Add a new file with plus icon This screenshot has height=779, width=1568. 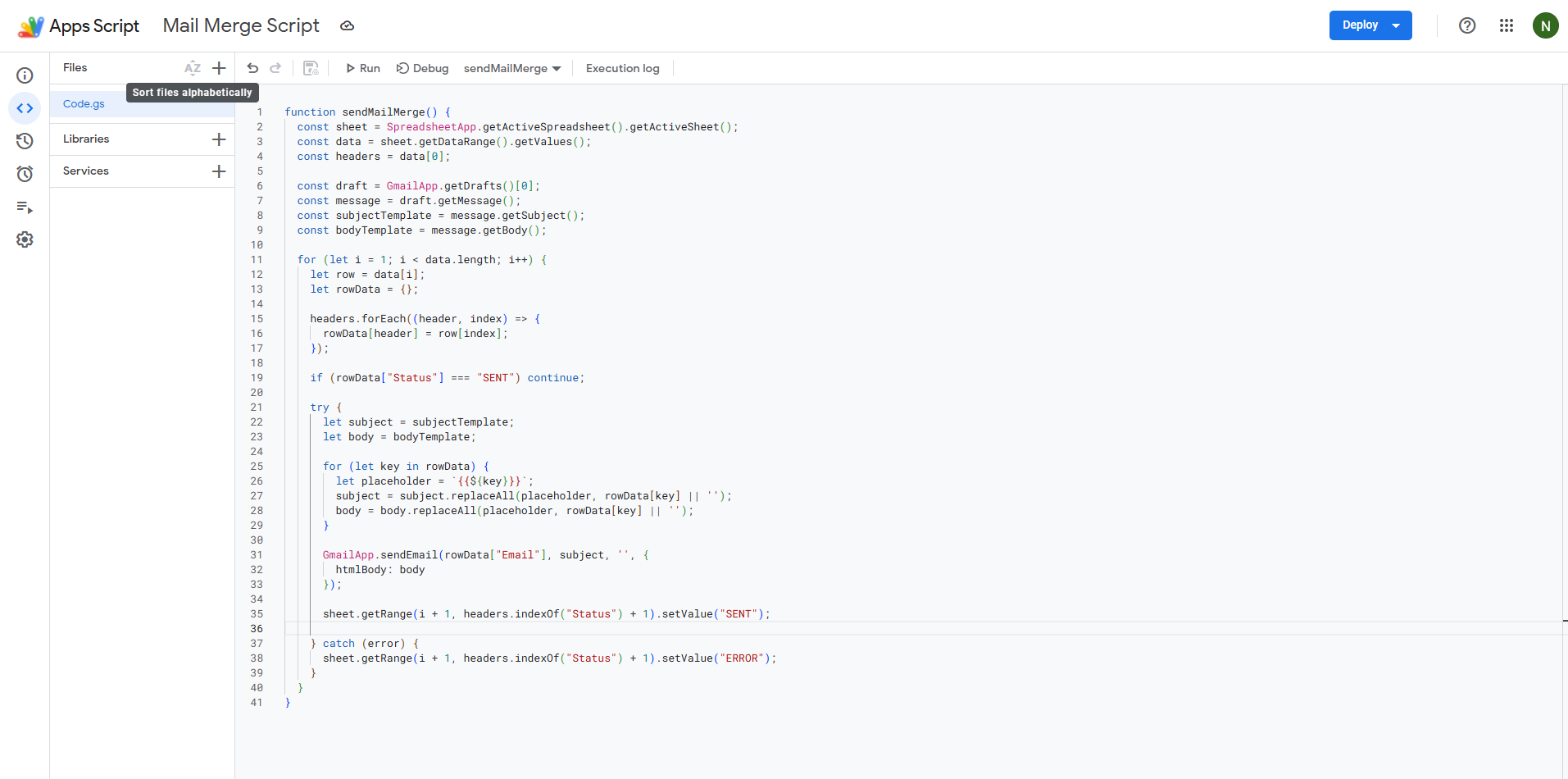click(219, 68)
